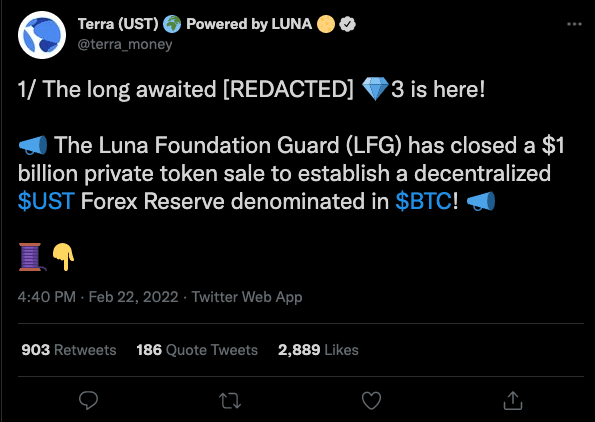View the 2,889 Likes list

(x=318, y=350)
